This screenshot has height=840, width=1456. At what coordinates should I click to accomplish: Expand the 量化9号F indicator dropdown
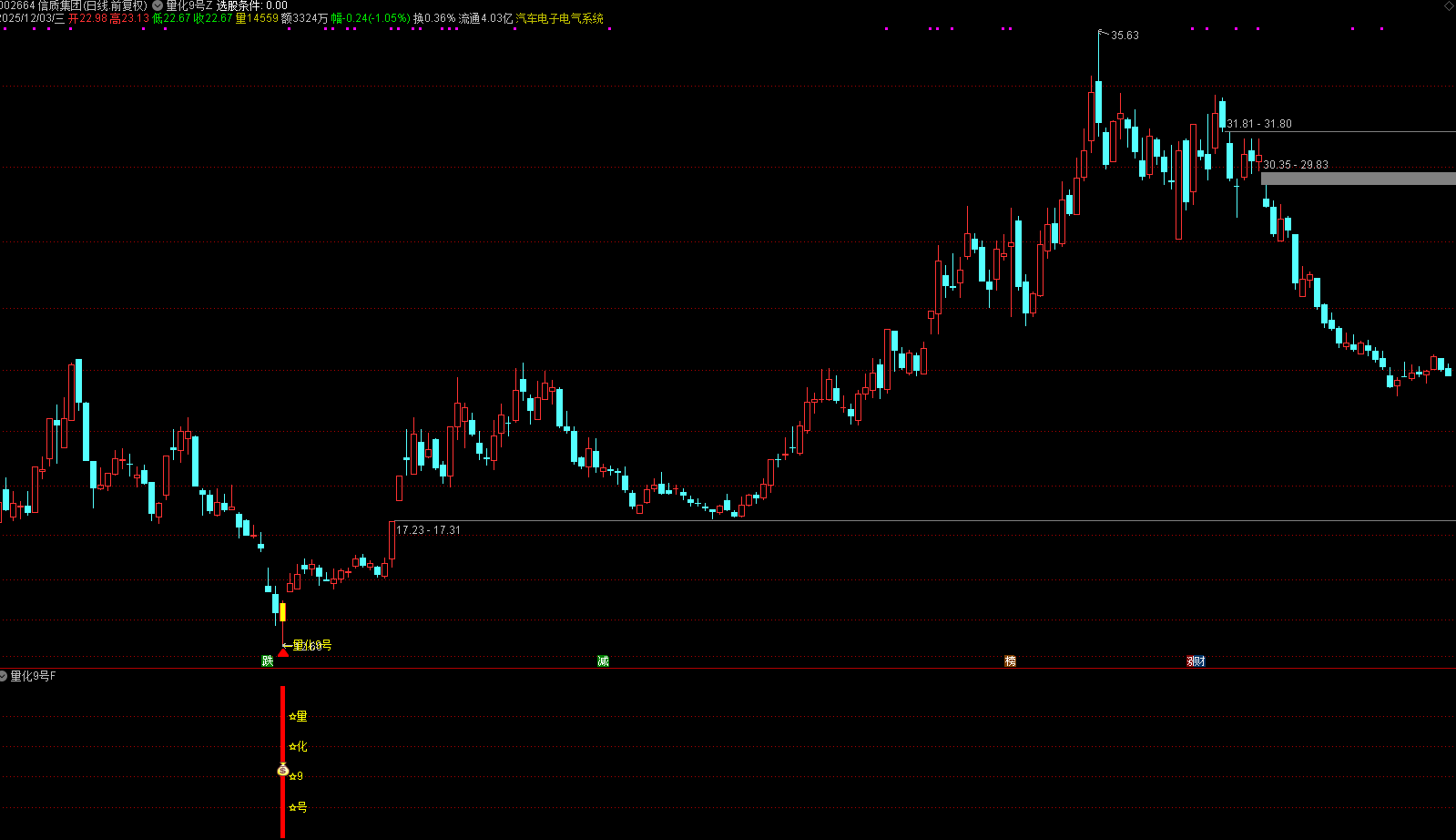4,676
